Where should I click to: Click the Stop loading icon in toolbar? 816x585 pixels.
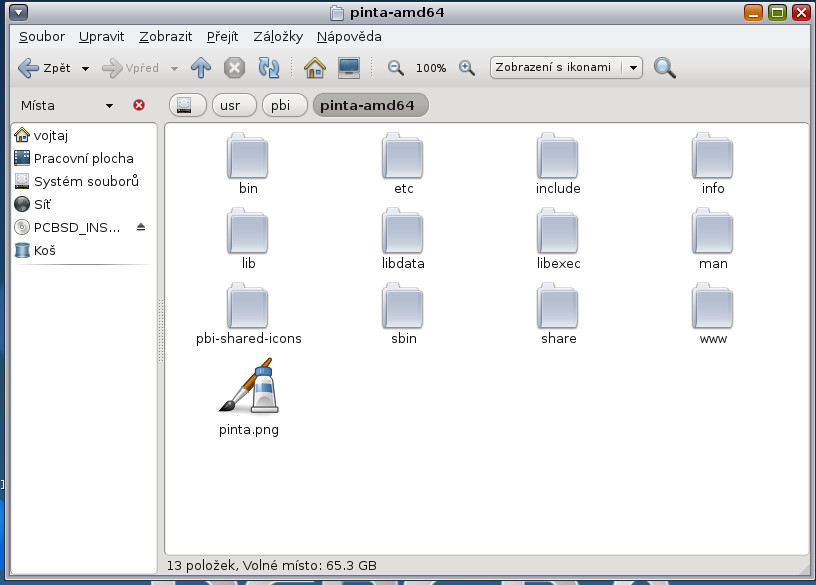point(234,68)
